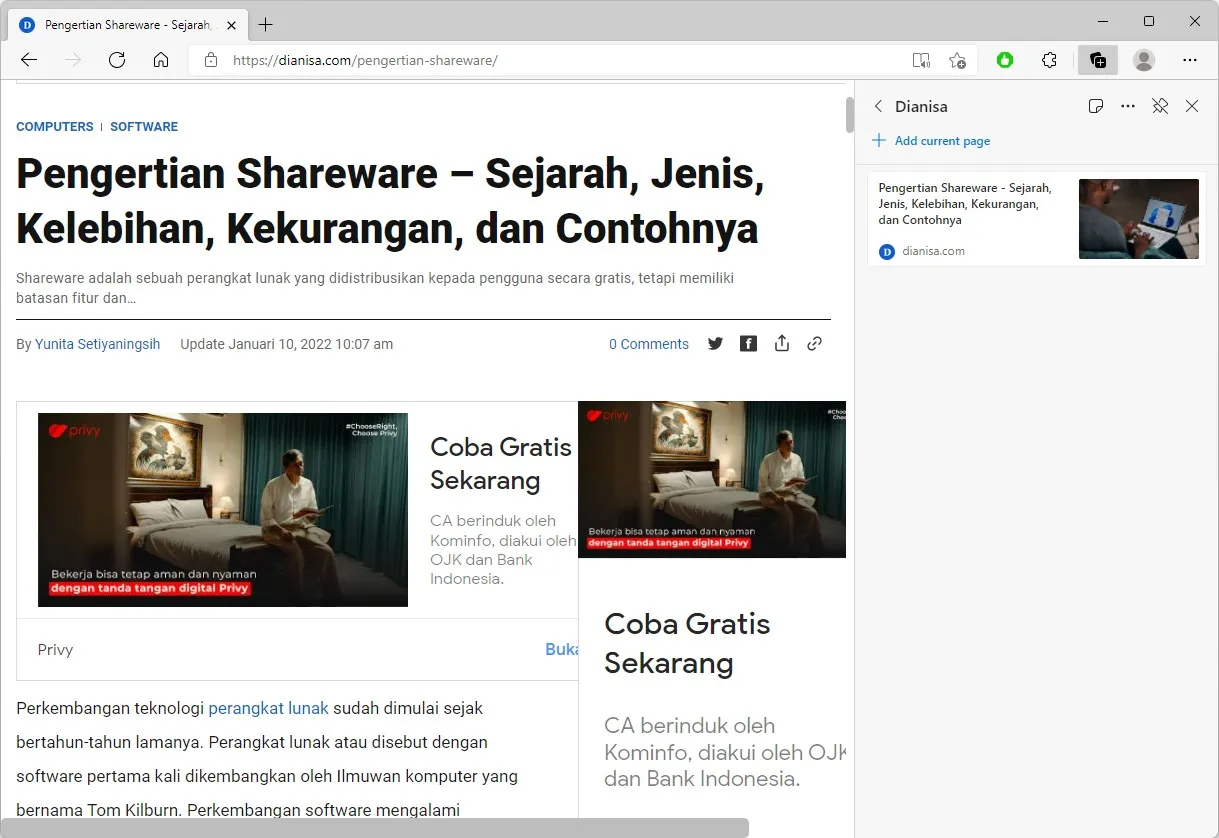Screen dimensions: 1219x838
Task: Click the browser refresh button
Action: (117, 60)
